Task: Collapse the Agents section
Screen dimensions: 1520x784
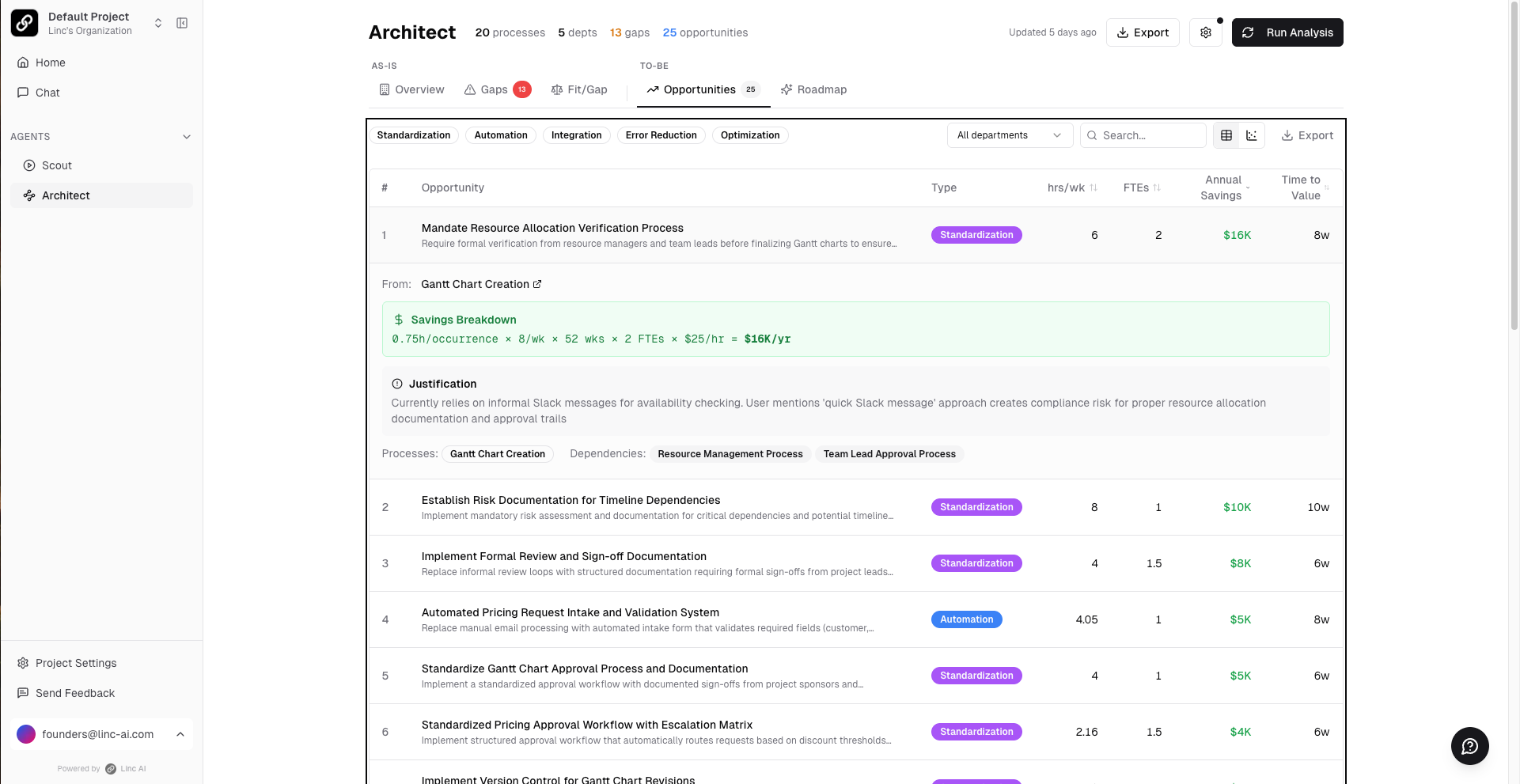Action: pyautogui.click(x=187, y=137)
